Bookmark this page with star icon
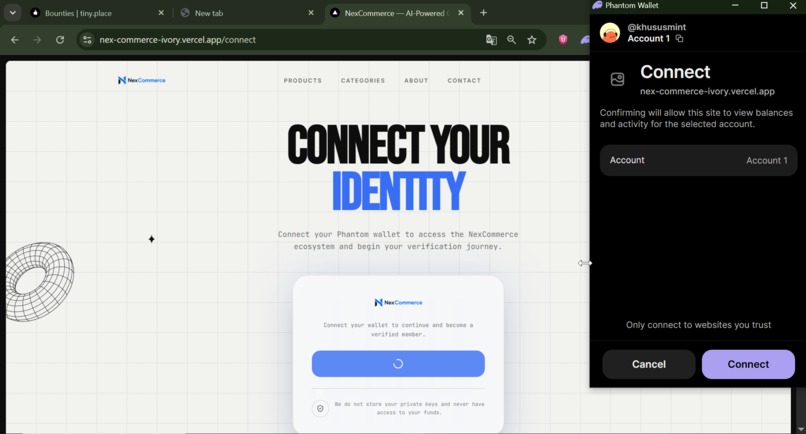This screenshot has height=434, width=806. pyautogui.click(x=532, y=40)
